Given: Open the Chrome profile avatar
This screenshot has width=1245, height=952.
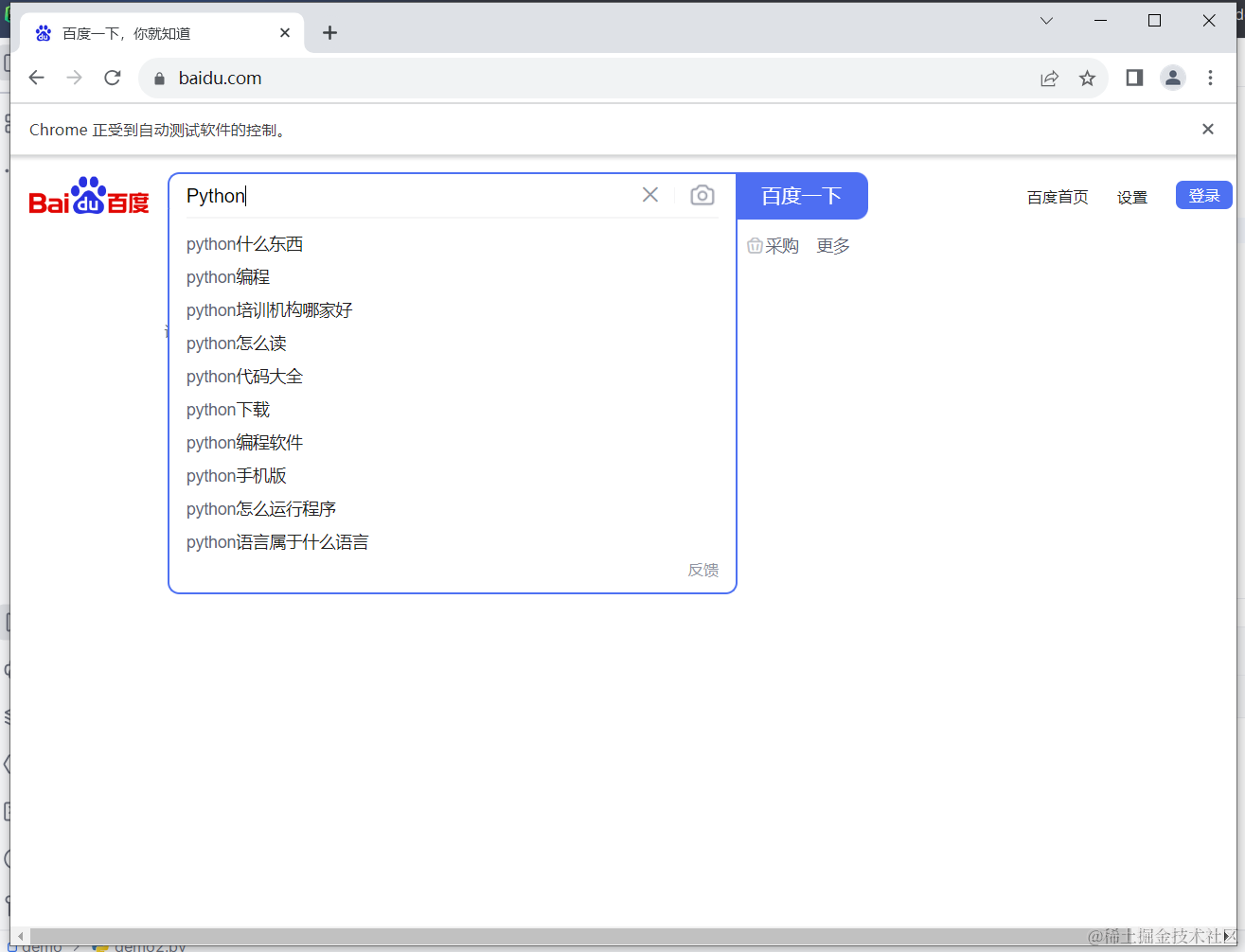Looking at the screenshot, I should [1173, 78].
